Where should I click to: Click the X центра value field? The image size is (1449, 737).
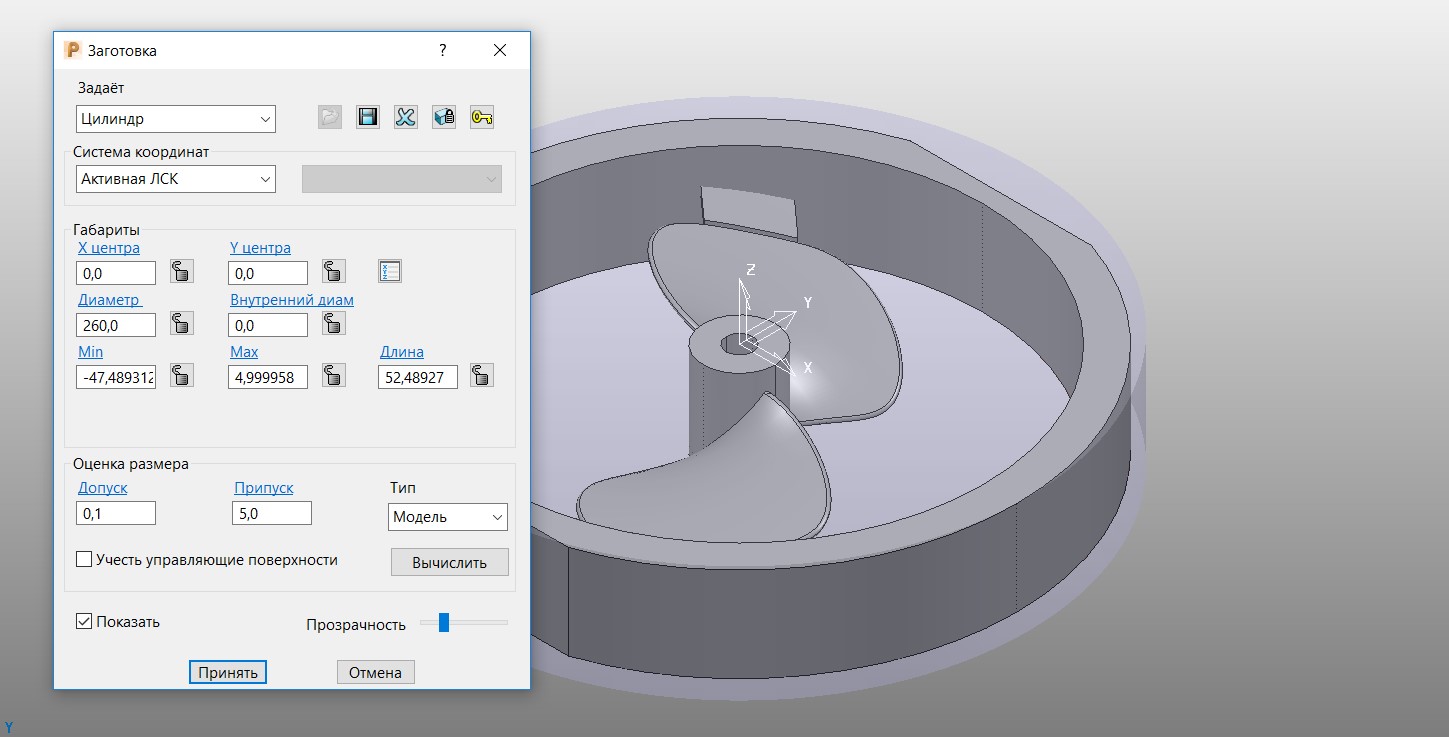116,273
